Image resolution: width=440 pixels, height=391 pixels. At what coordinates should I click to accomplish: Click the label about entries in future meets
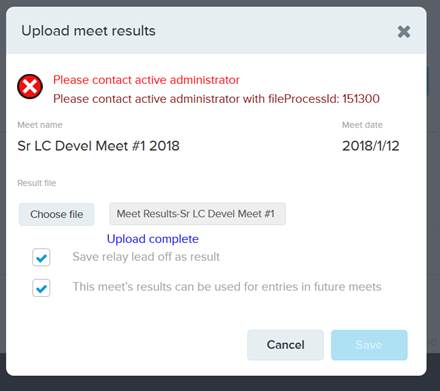pos(227,287)
